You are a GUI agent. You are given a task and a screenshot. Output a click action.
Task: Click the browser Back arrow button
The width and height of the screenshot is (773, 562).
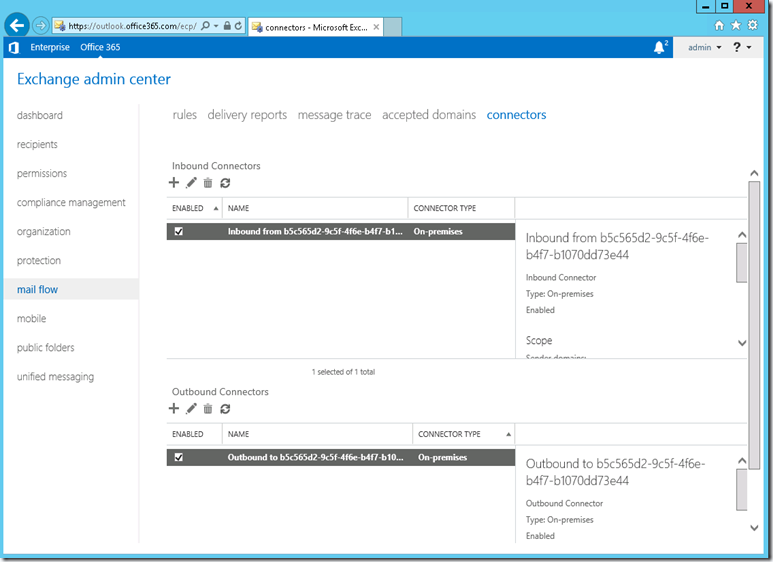pos(16,25)
